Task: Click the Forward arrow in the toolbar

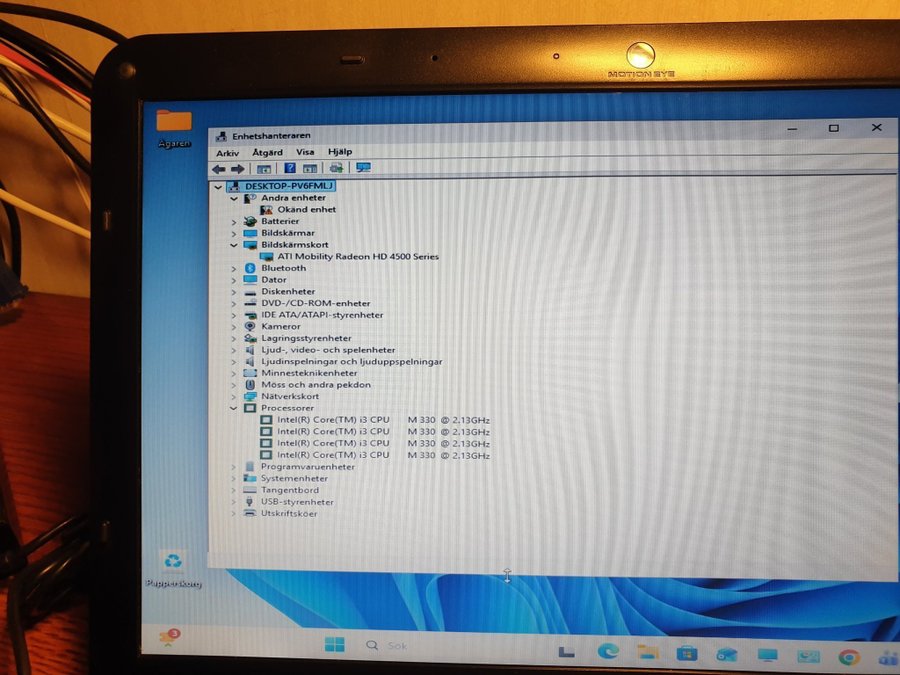Action: [237, 169]
